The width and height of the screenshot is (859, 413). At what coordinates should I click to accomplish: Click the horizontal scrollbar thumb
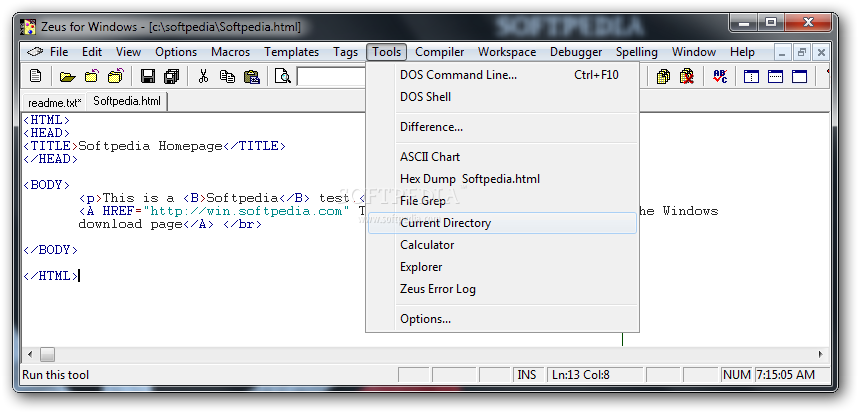tap(47, 354)
